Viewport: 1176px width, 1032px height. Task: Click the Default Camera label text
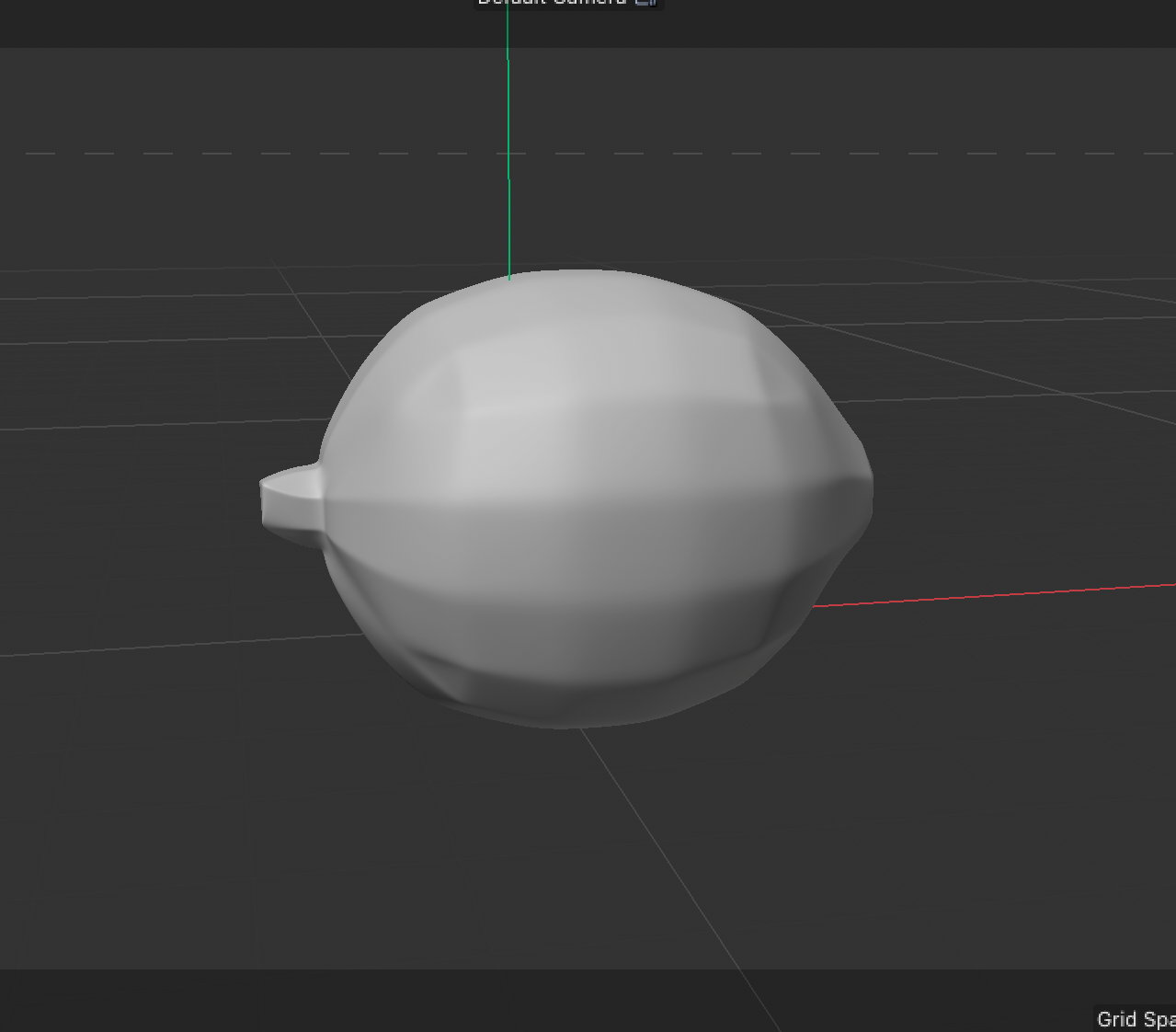click(x=552, y=3)
